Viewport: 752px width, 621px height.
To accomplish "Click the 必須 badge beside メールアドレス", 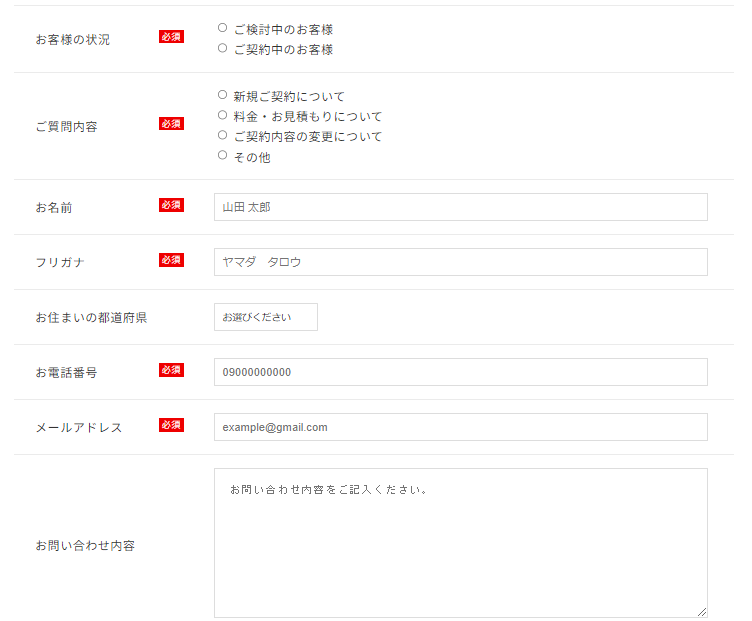I will tap(171, 425).
